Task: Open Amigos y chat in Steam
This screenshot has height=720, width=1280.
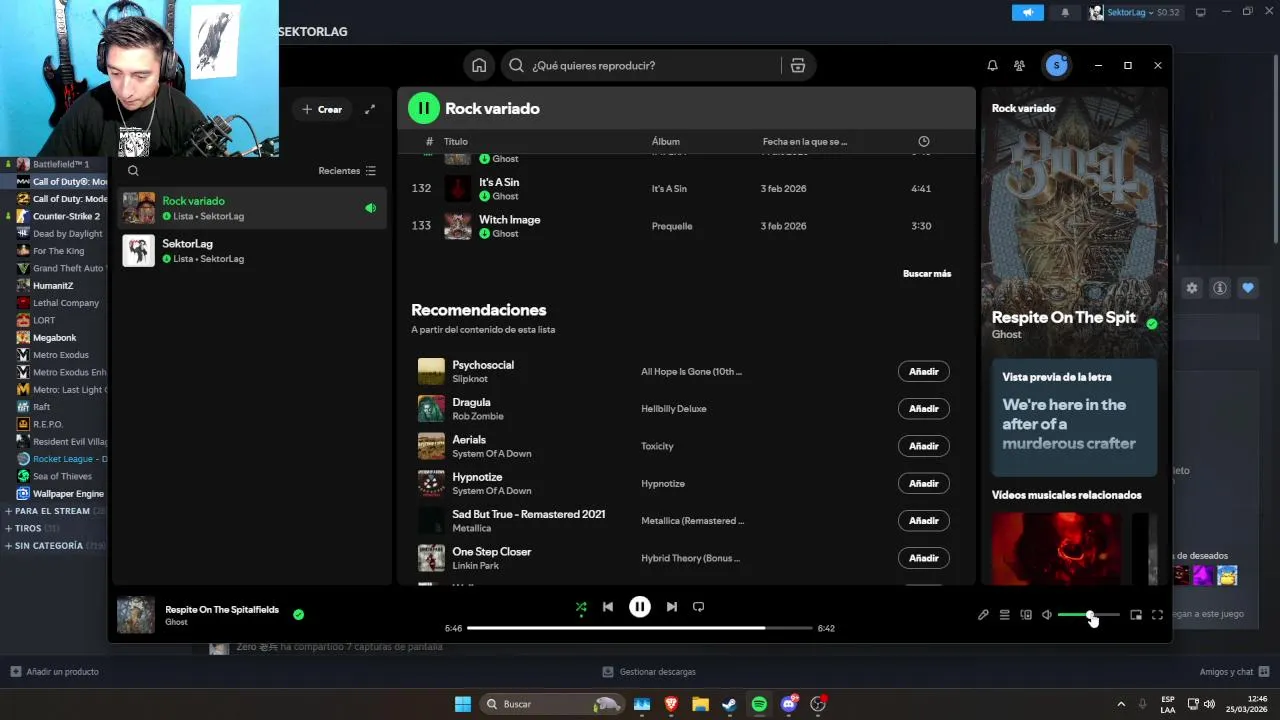Action: click(1234, 672)
